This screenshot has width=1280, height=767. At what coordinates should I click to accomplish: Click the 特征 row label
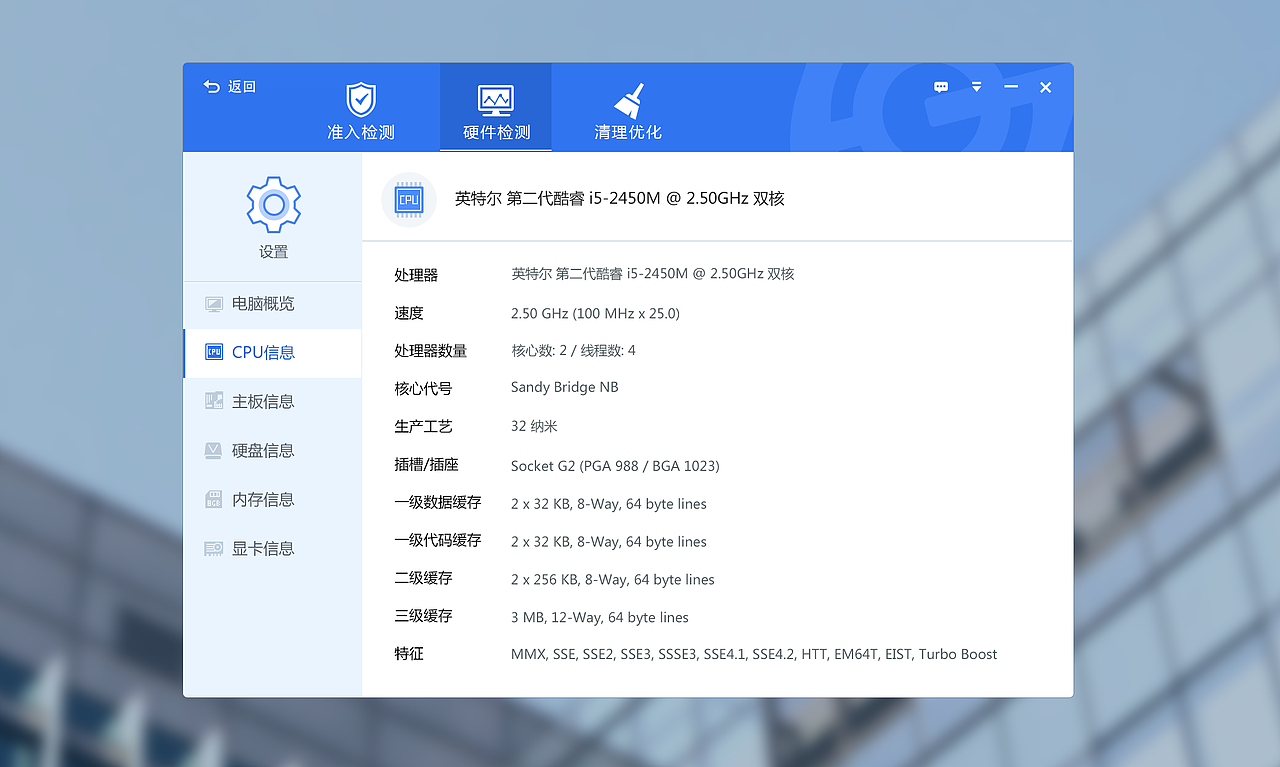point(409,654)
